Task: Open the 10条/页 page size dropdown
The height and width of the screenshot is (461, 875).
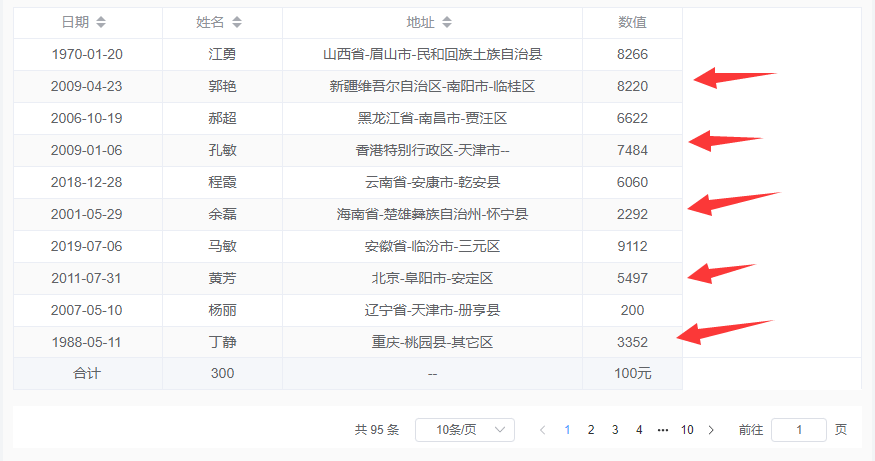Action: click(465, 430)
